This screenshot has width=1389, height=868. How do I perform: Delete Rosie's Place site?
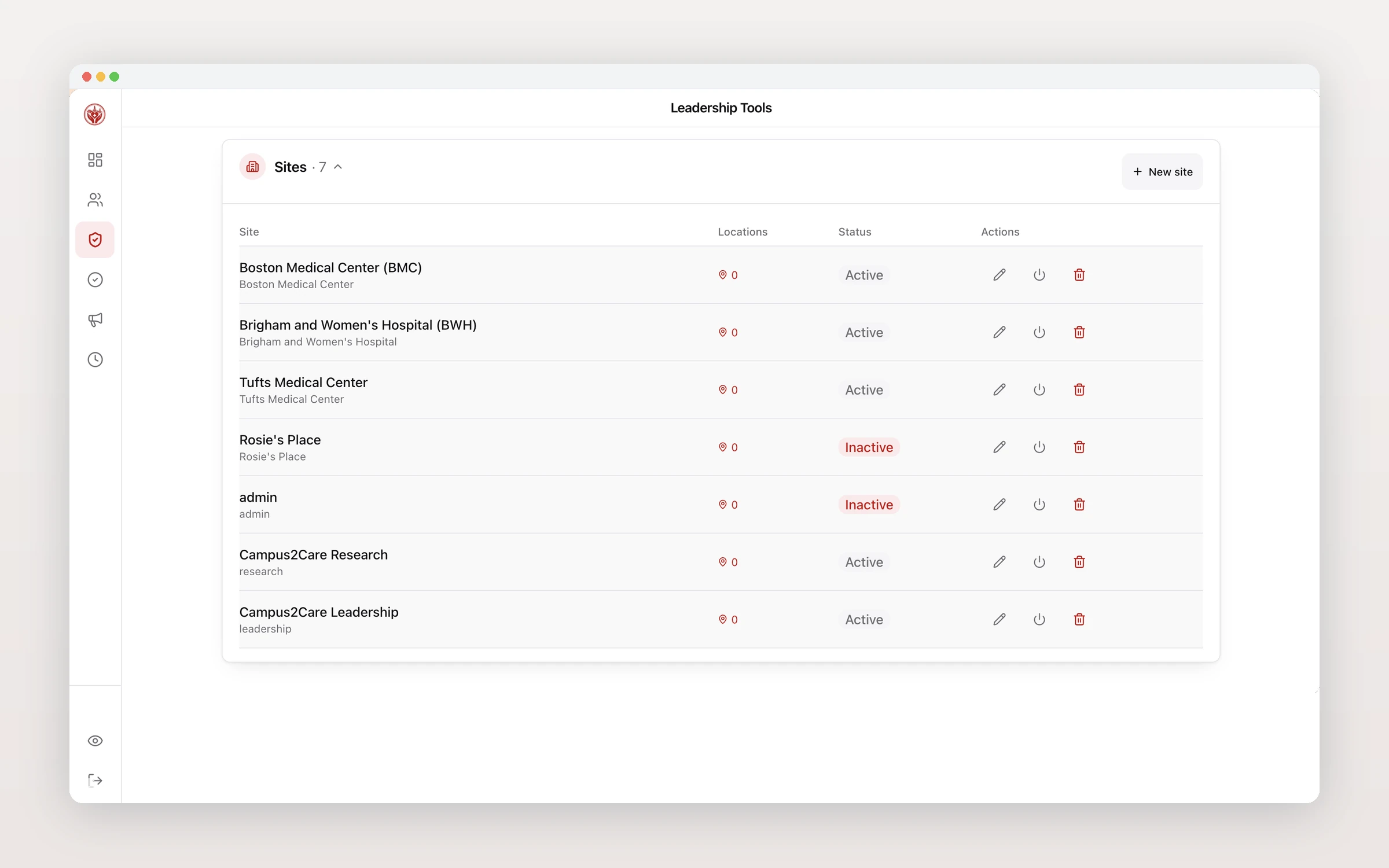pyautogui.click(x=1079, y=447)
